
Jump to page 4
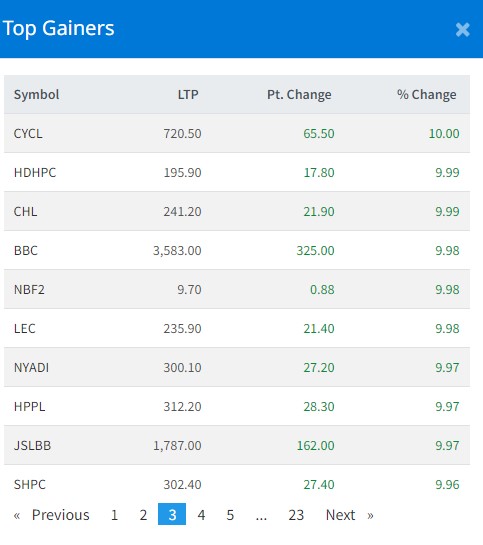[x=201, y=515]
